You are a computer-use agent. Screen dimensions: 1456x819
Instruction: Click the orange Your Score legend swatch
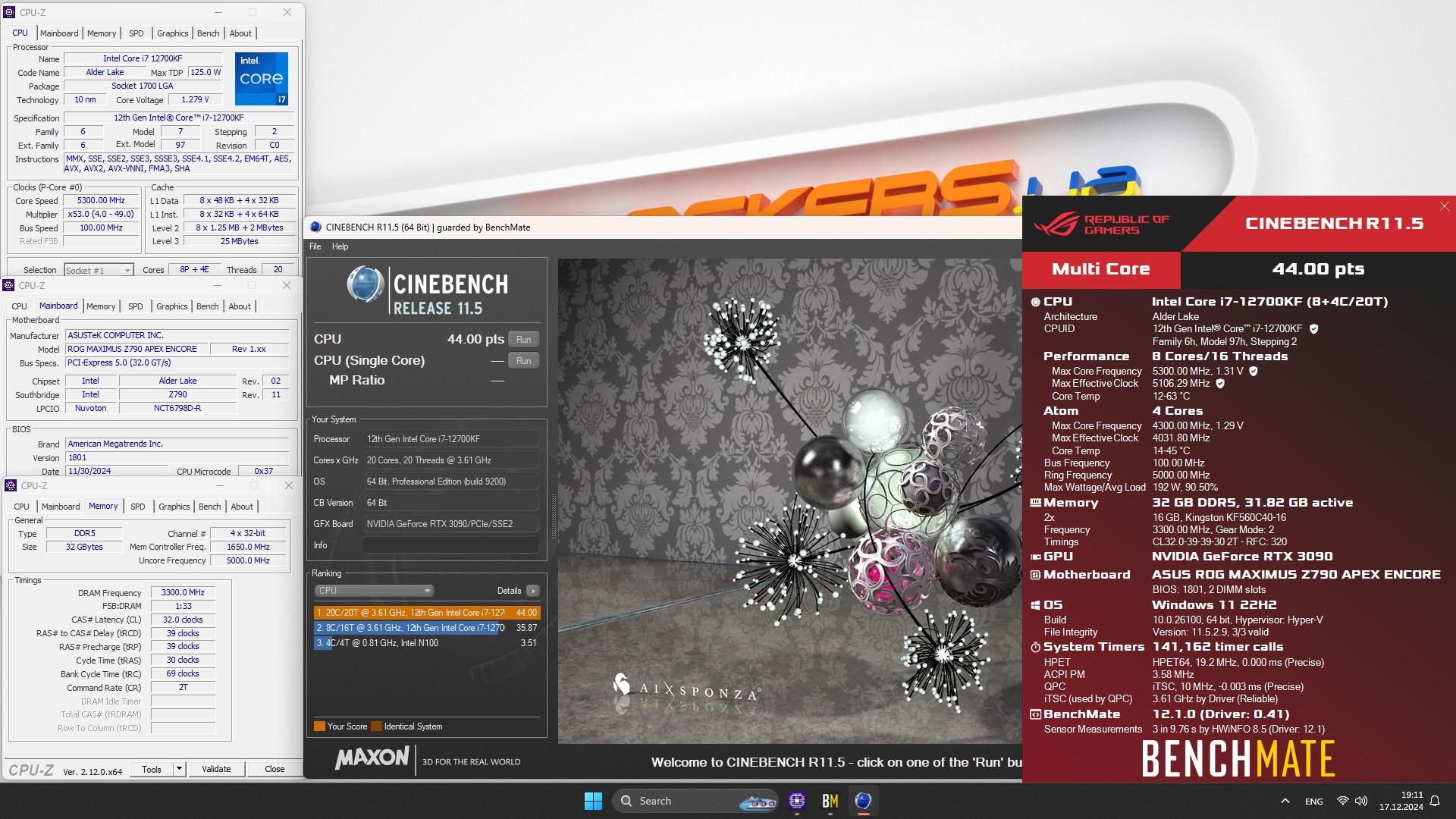click(x=319, y=726)
